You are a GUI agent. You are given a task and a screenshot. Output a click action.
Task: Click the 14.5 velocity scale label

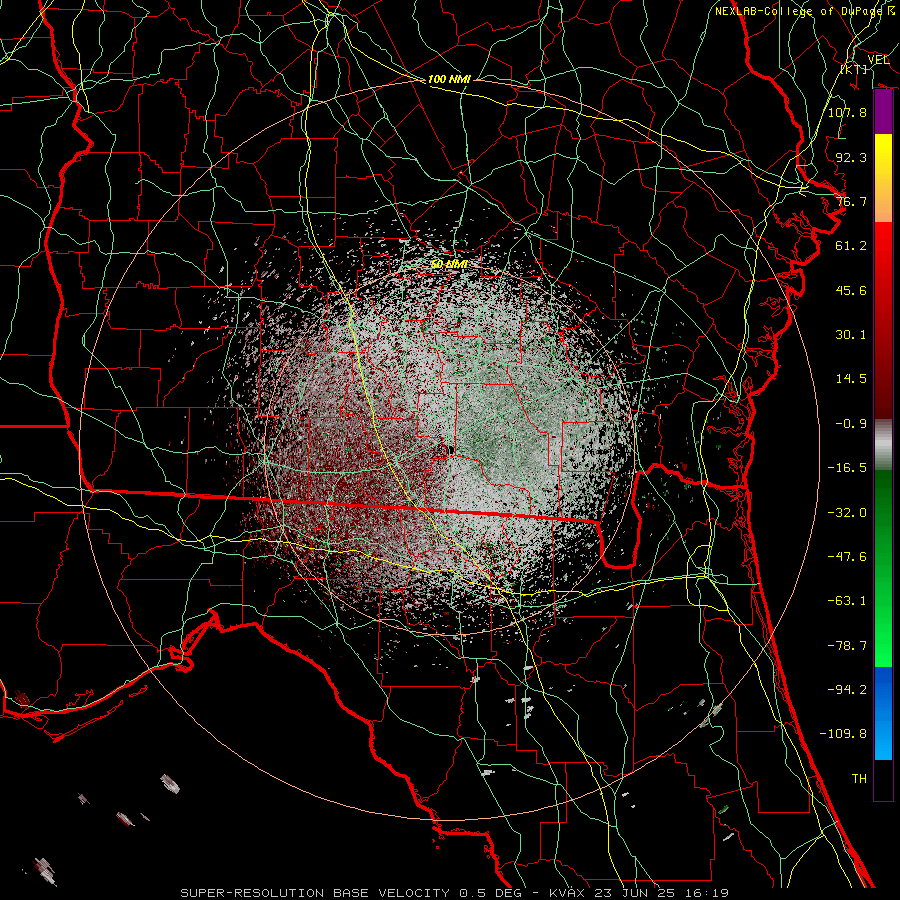pyautogui.click(x=851, y=379)
